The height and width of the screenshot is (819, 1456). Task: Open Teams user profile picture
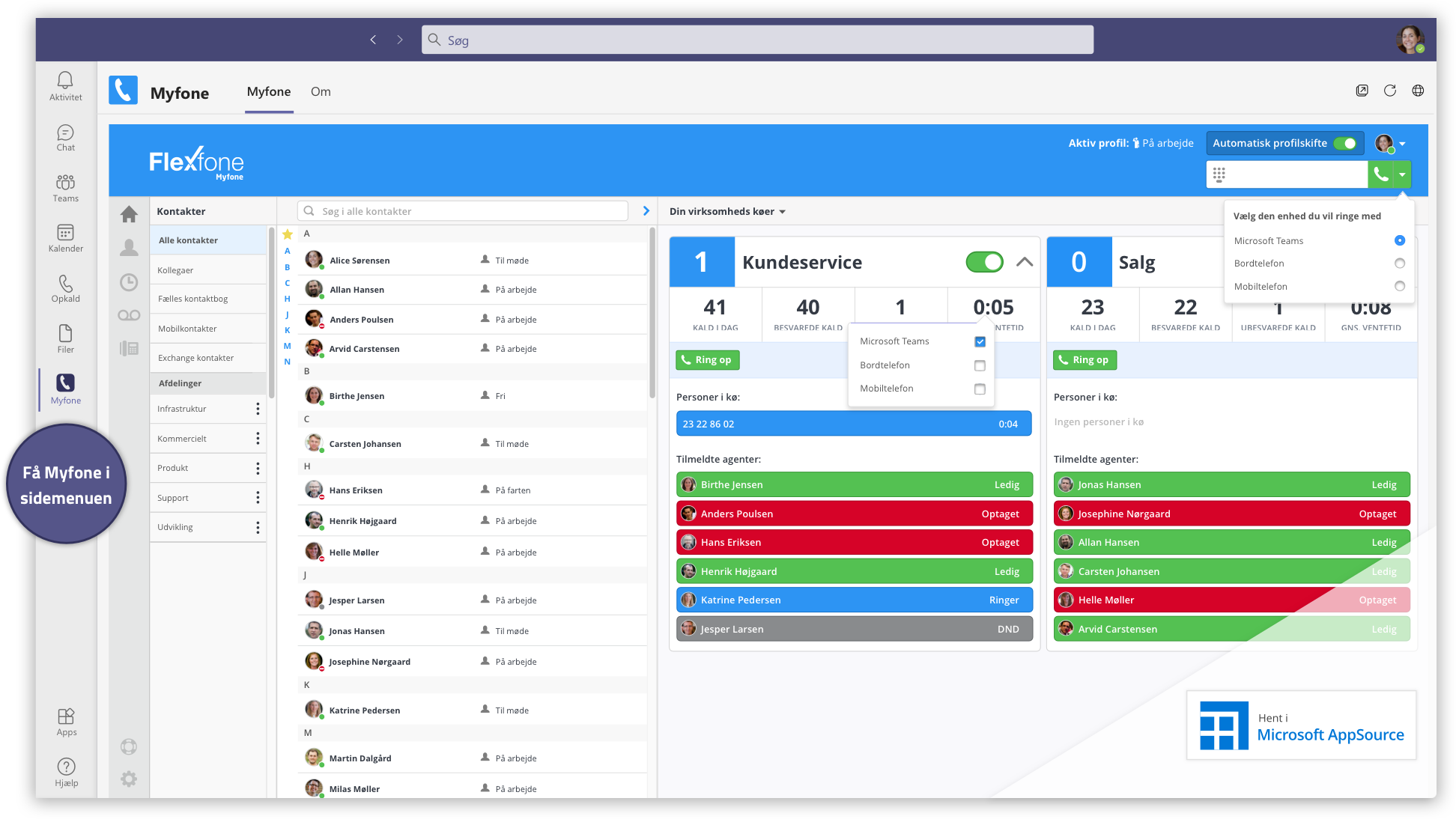(x=1410, y=39)
